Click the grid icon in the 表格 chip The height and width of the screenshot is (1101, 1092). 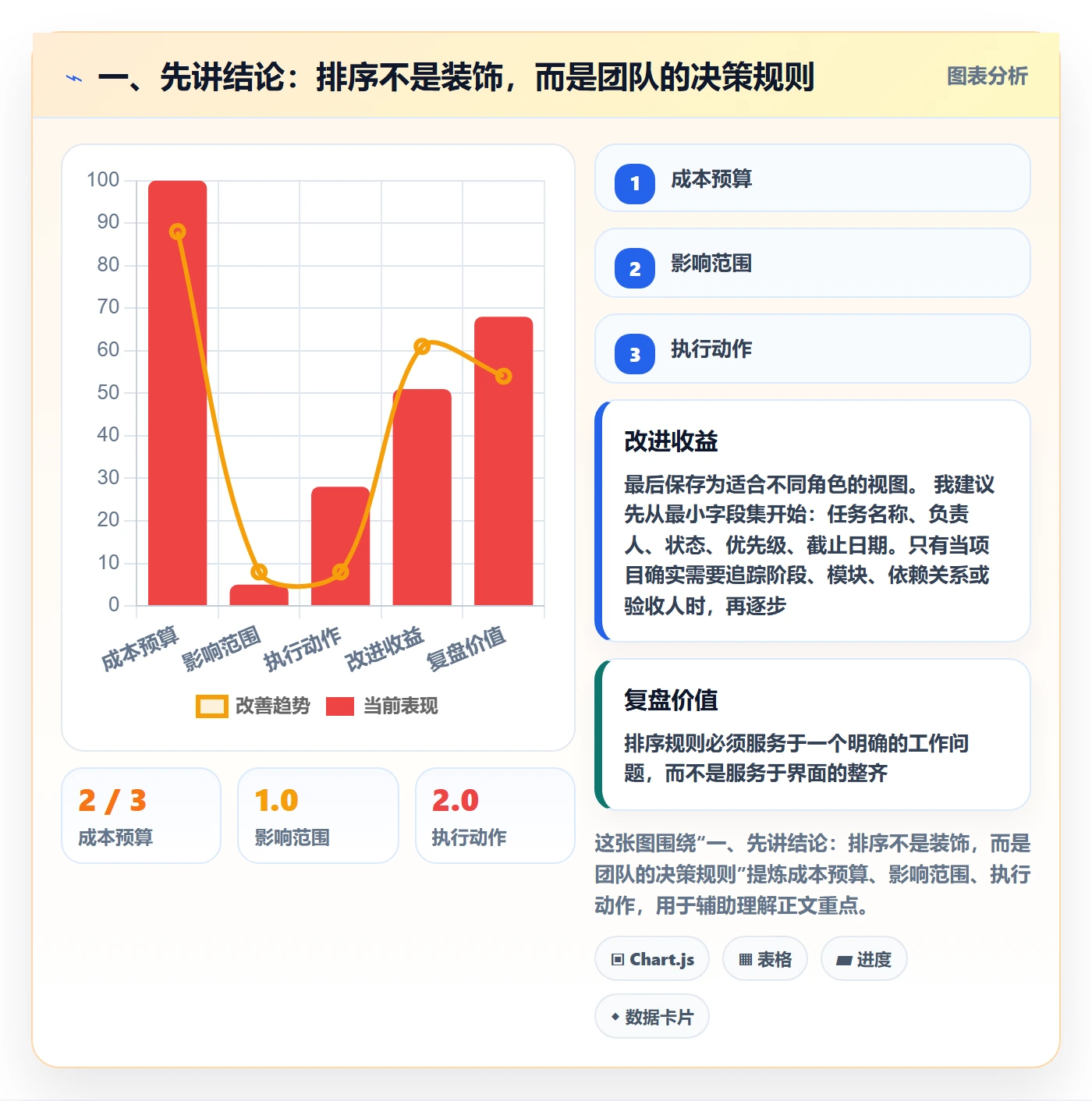click(x=746, y=960)
